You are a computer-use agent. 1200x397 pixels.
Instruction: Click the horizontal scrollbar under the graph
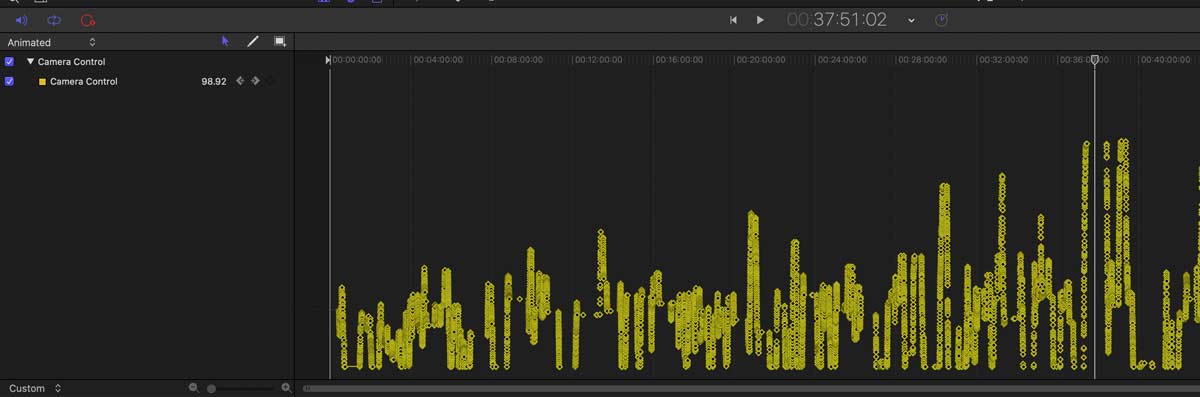(x=750, y=388)
